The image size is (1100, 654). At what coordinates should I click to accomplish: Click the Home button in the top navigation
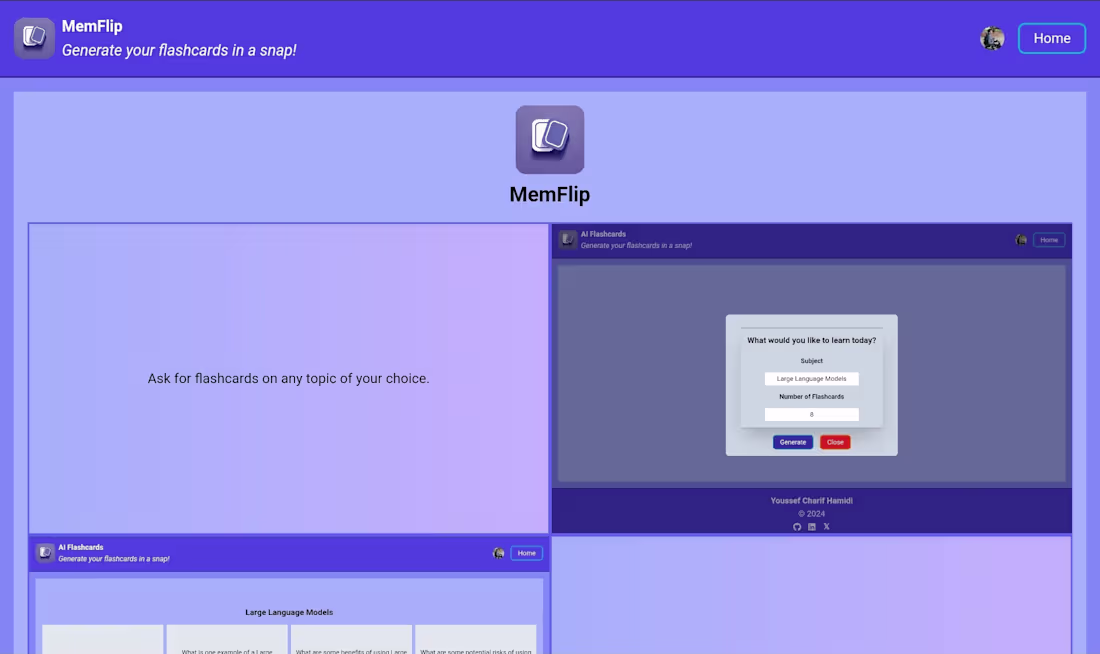pos(1052,38)
